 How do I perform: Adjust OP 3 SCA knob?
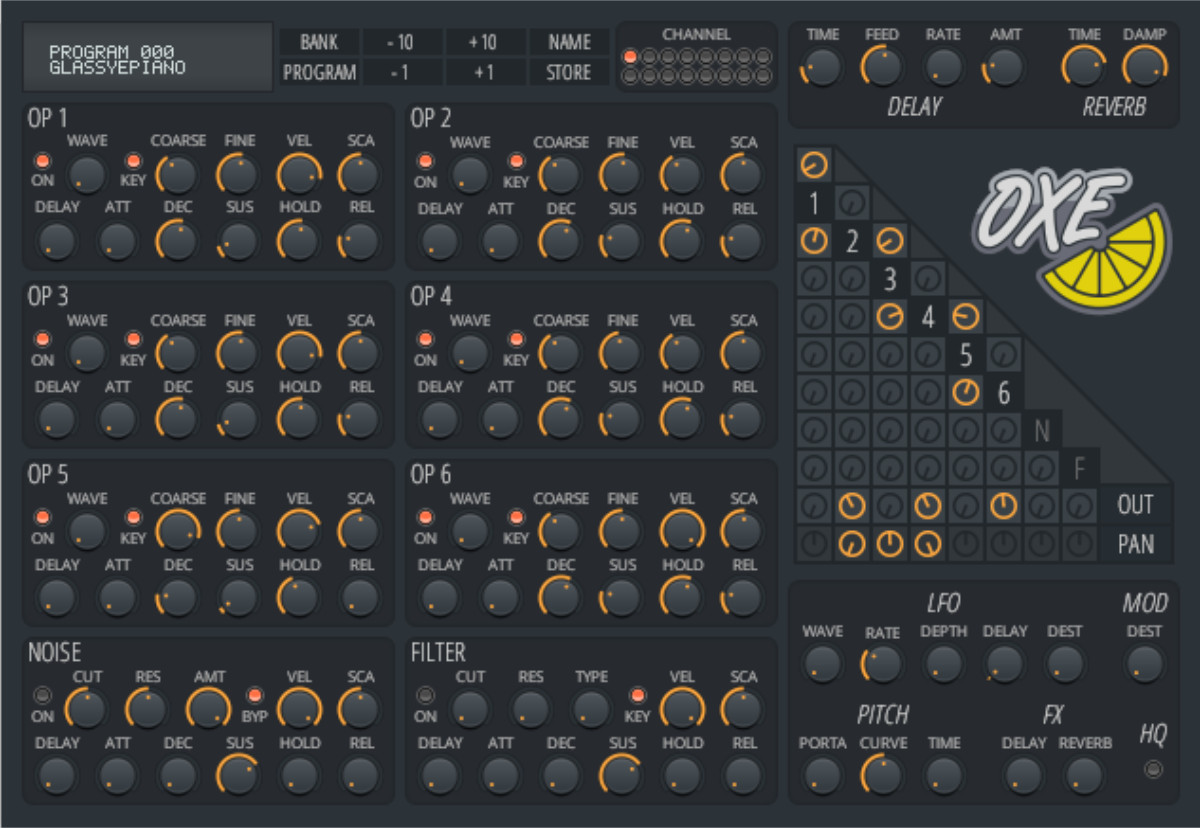click(360, 353)
